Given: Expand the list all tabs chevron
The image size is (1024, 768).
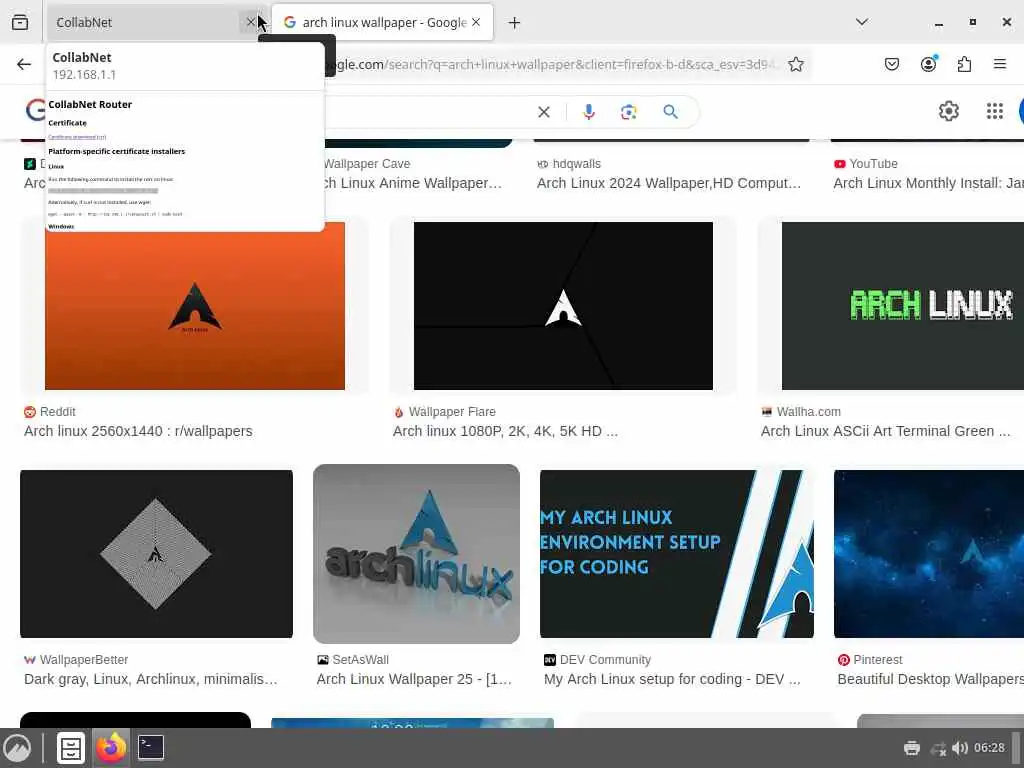Looking at the screenshot, I should (x=862, y=22).
